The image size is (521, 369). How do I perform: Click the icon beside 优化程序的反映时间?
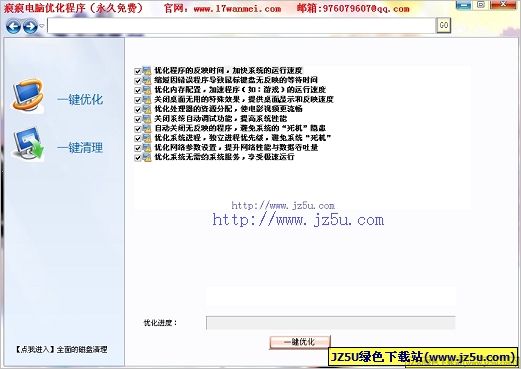tap(147, 71)
